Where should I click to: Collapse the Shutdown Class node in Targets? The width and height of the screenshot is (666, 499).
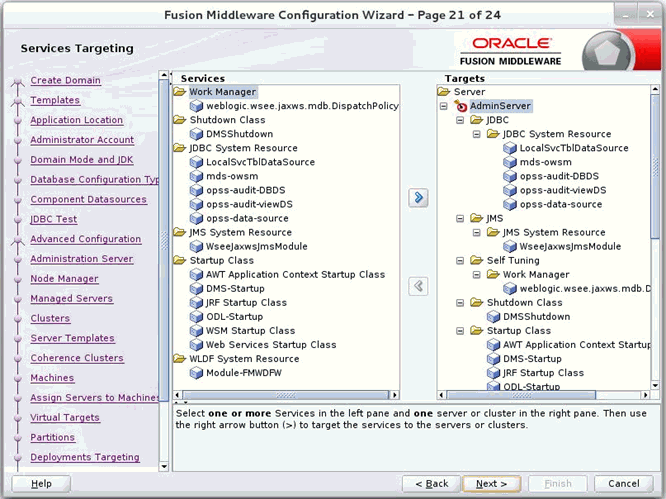[460, 303]
